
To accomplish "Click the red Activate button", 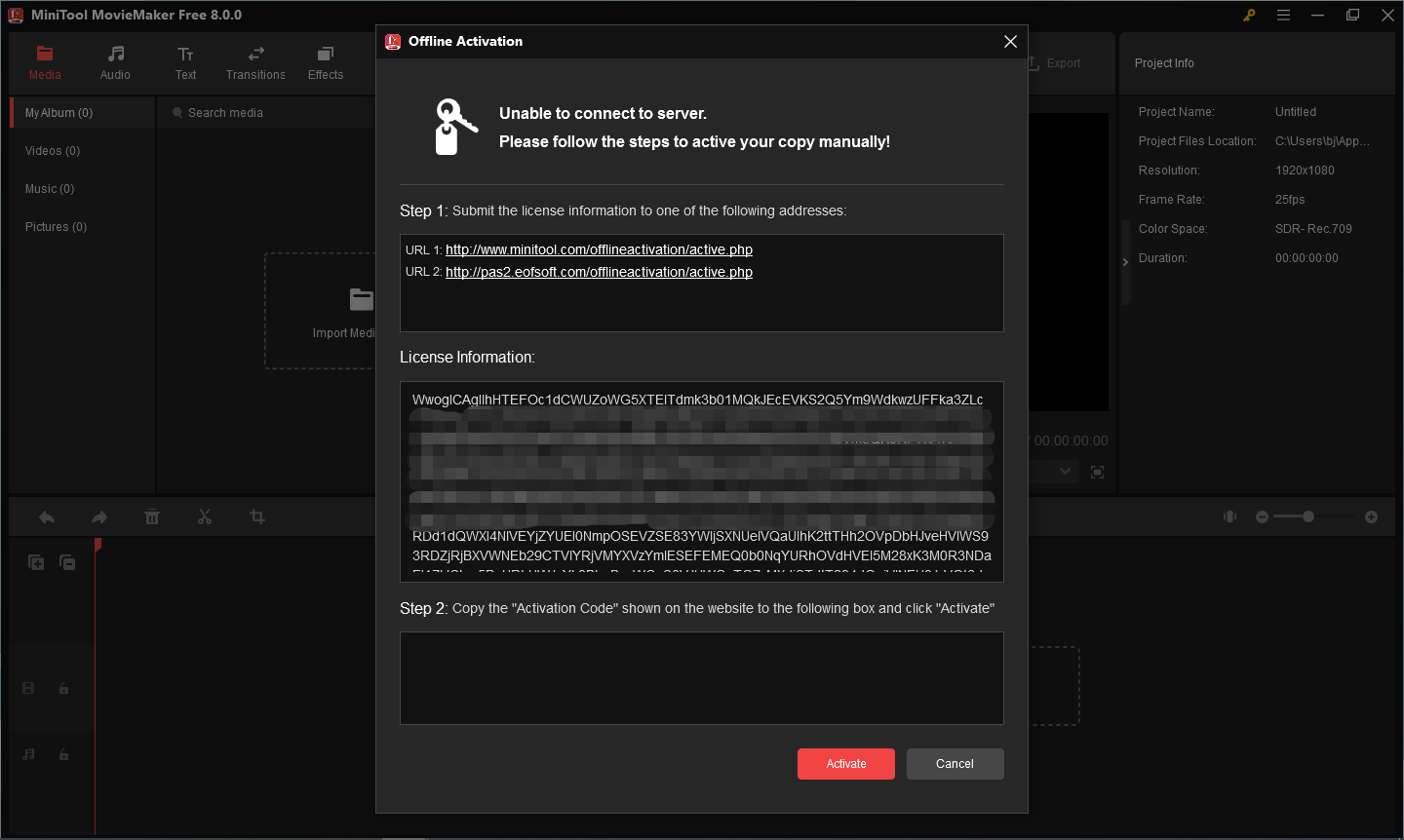I will pyautogui.click(x=846, y=764).
